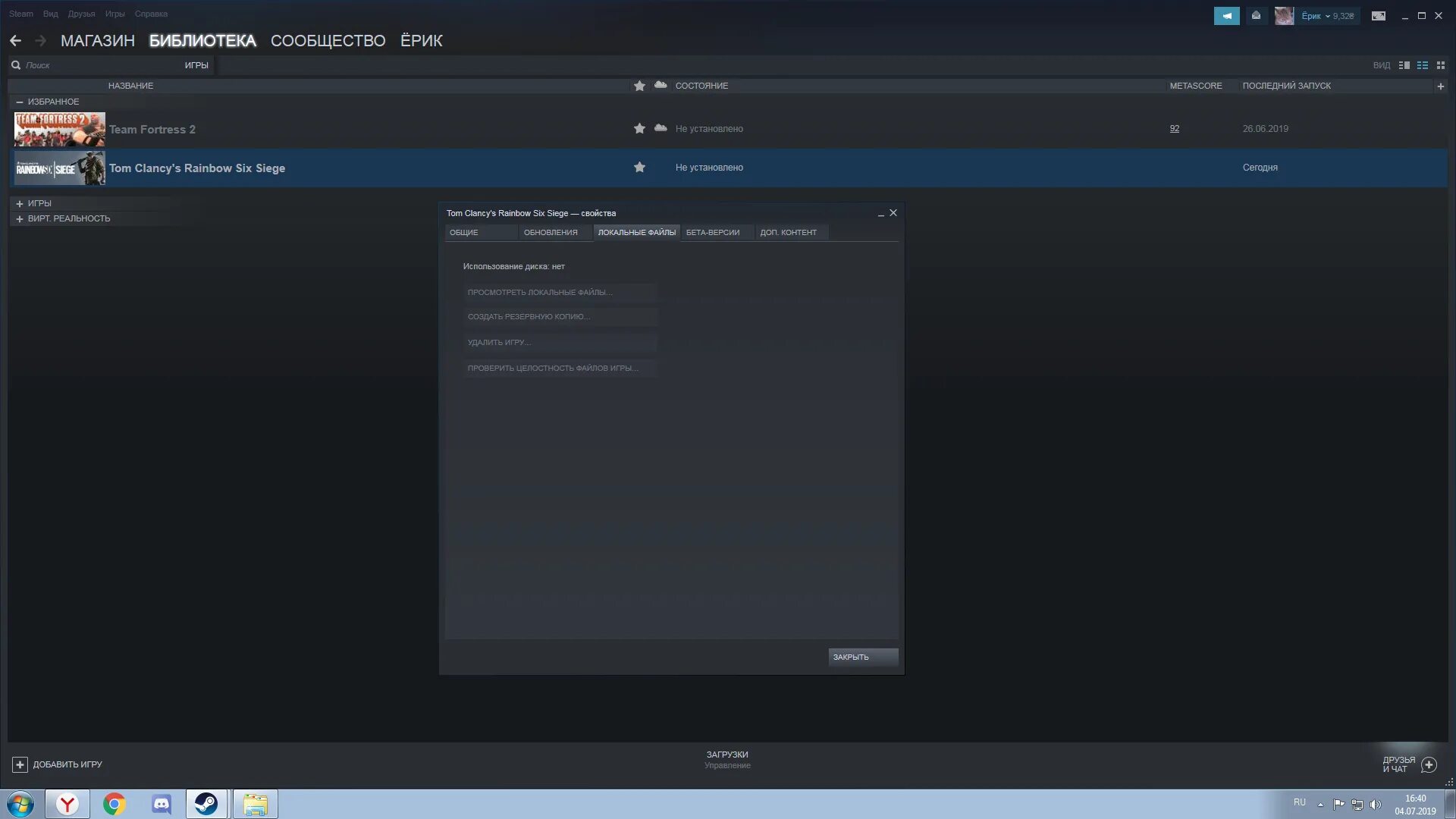This screenshot has height=819, width=1456.
Task: Switch to ЛОКАЛЬНЫЕ ФАЙЛЫ tab
Action: coord(636,232)
